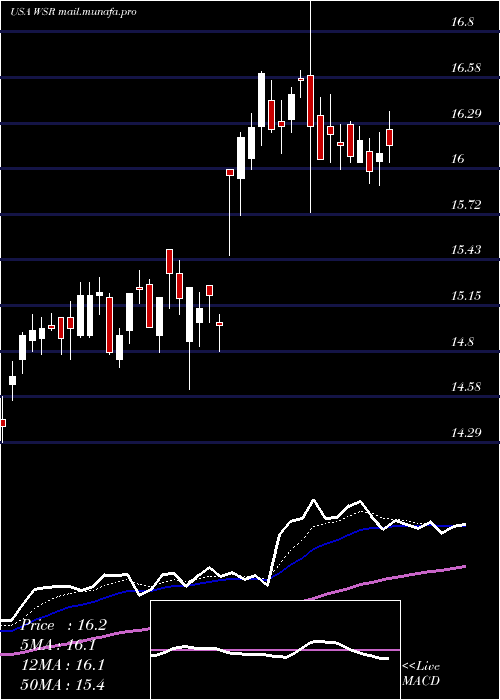The image size is (500, 700).
Task: Click the 'Price : 16.2' readout
Action: 64,625
